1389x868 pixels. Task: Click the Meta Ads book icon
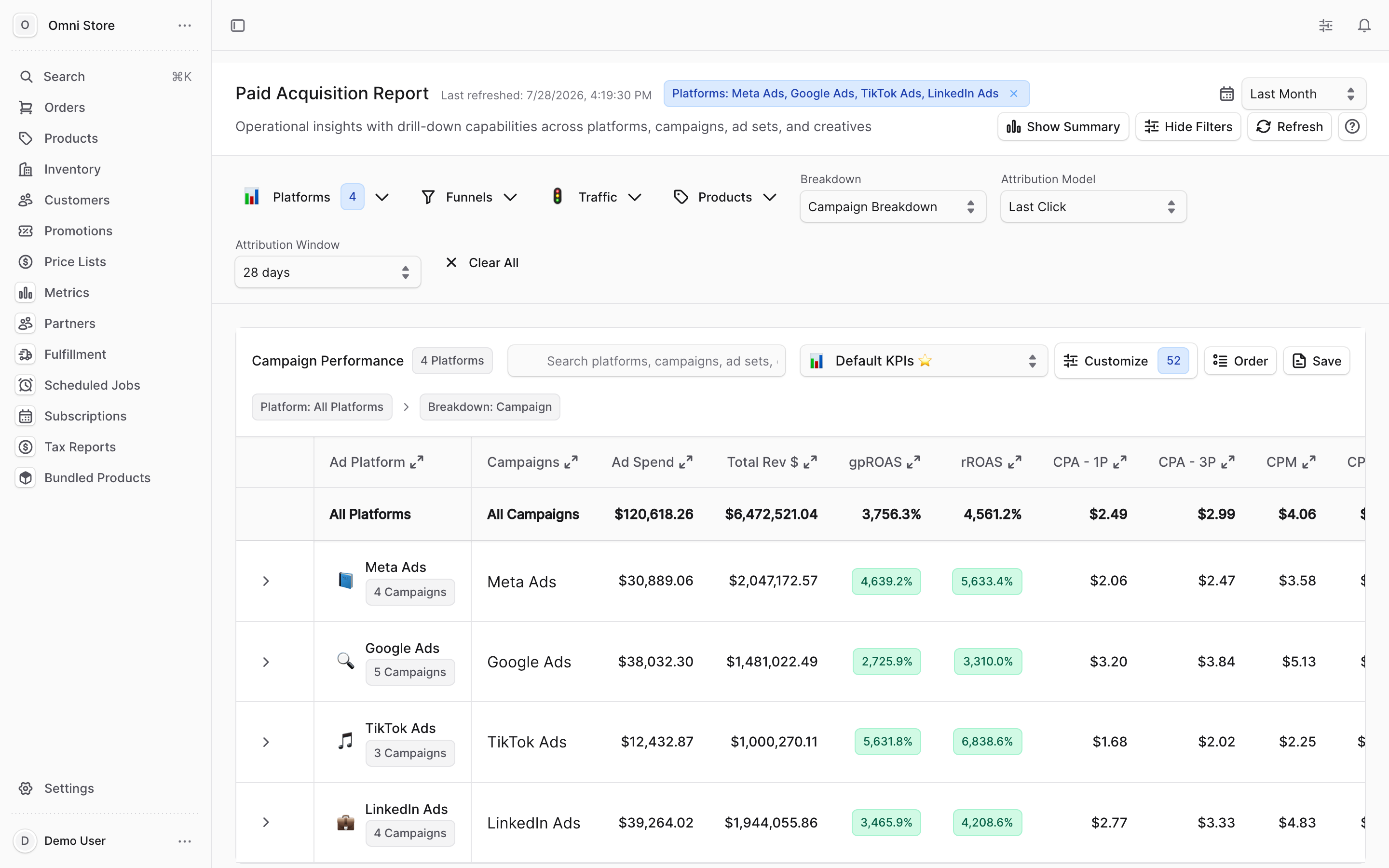point(345,581)
